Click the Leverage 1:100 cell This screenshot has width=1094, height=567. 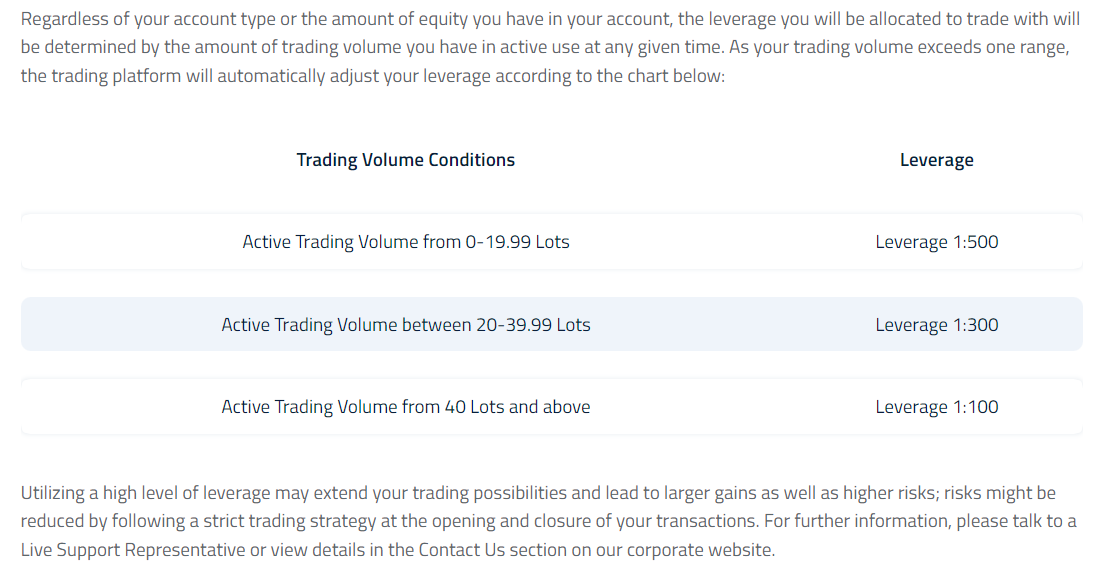936,407
